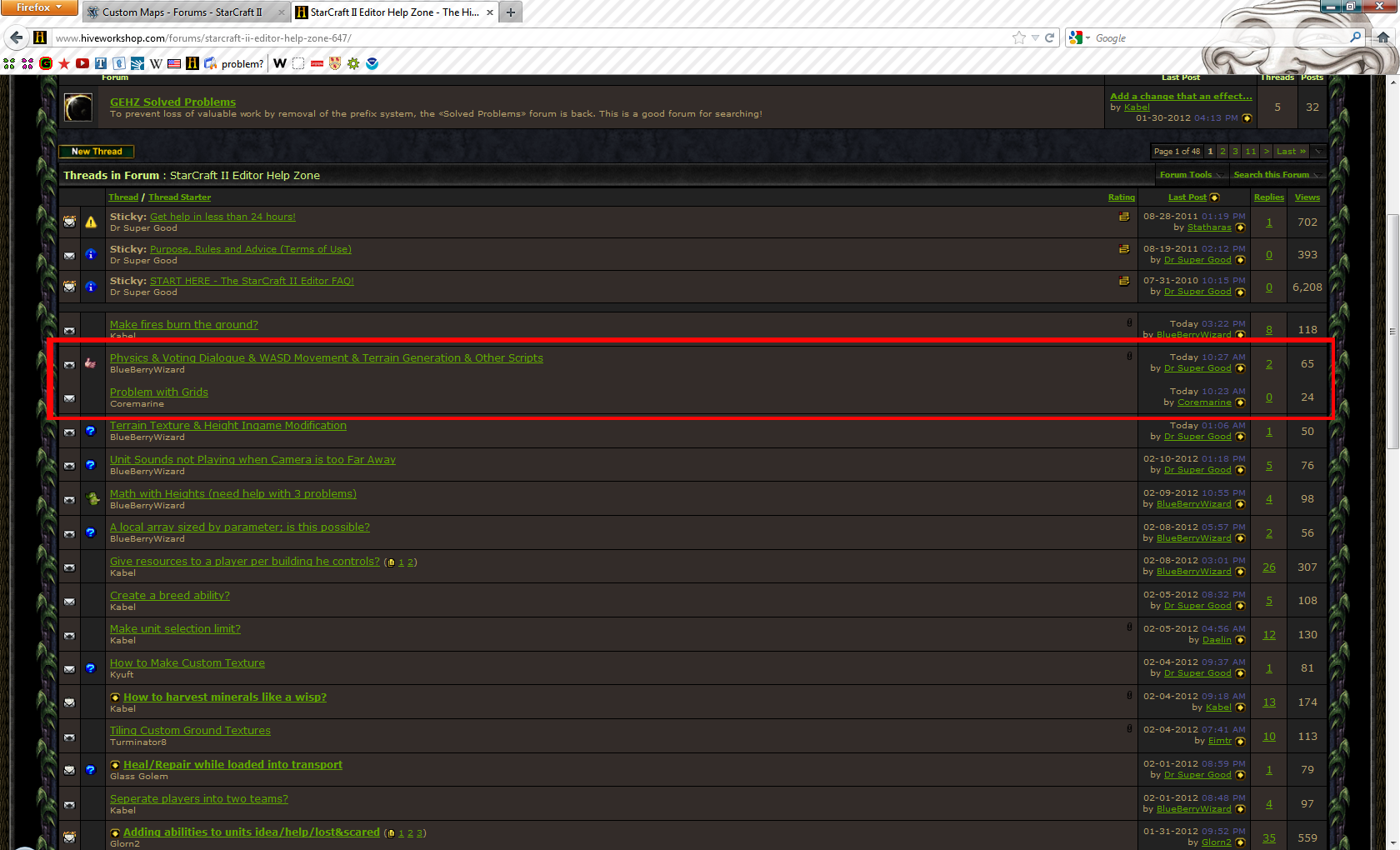Open a new browser tab
The image size is (1400, 850).
pyautogui.click(x=511, y=12)
